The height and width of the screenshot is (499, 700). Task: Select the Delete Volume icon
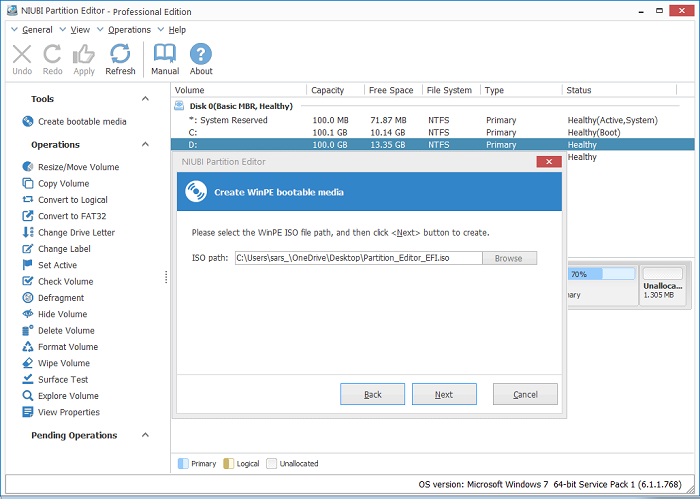(x=28, y=330)
